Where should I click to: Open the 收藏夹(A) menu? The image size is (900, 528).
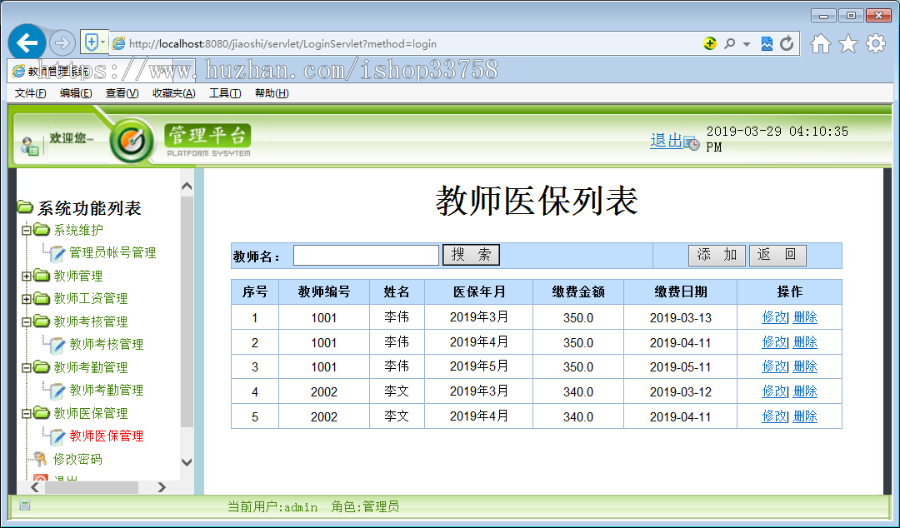(173, 93)
